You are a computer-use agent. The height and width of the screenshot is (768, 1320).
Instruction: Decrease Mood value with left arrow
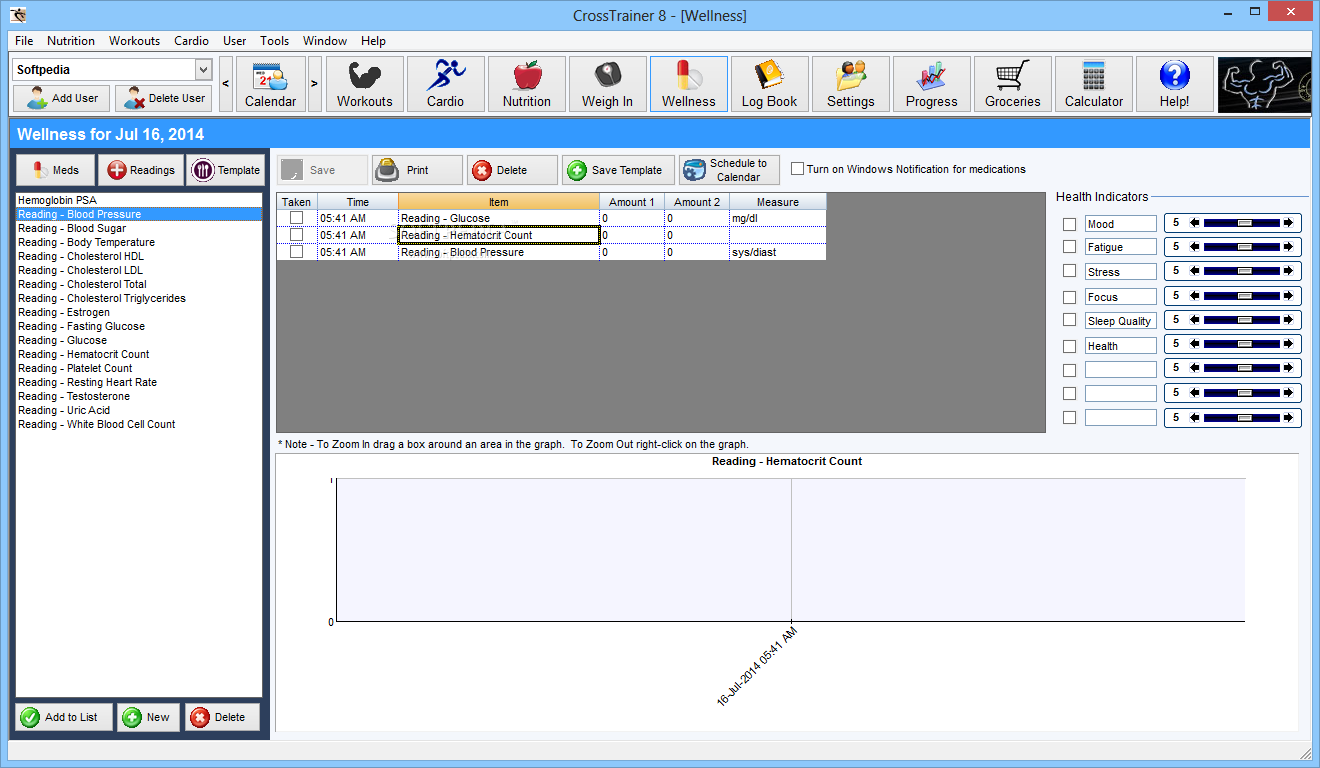point(1195,223)
